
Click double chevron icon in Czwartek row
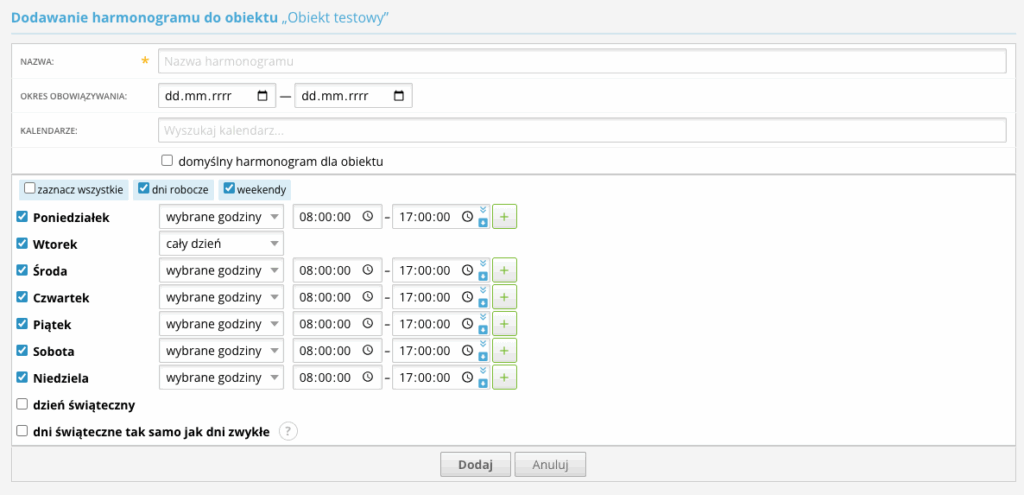(484, 290)
